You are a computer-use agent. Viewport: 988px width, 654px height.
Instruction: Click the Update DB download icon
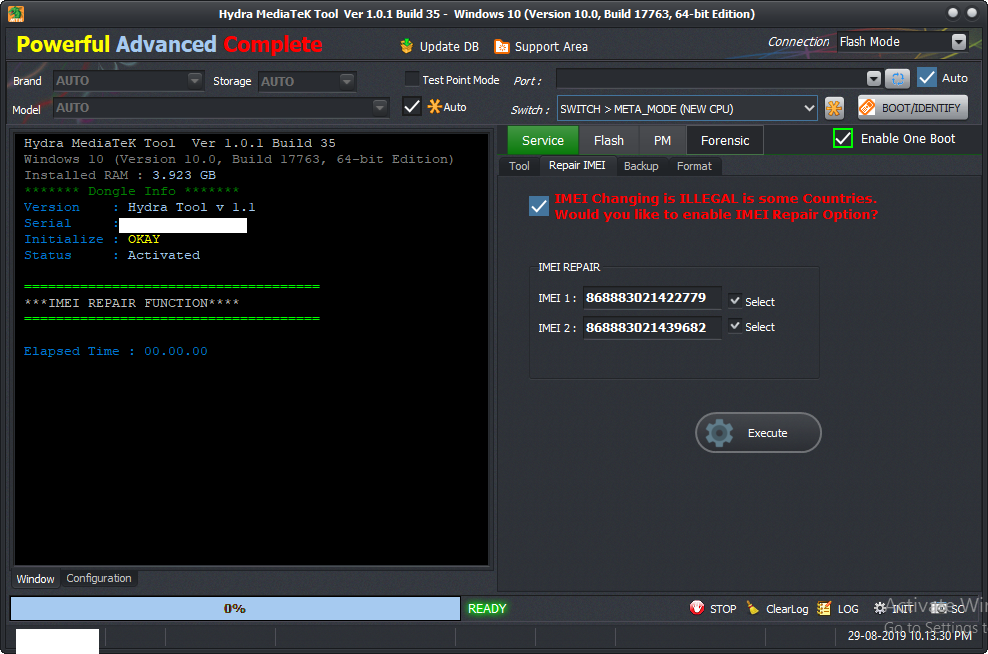point(406,46)
